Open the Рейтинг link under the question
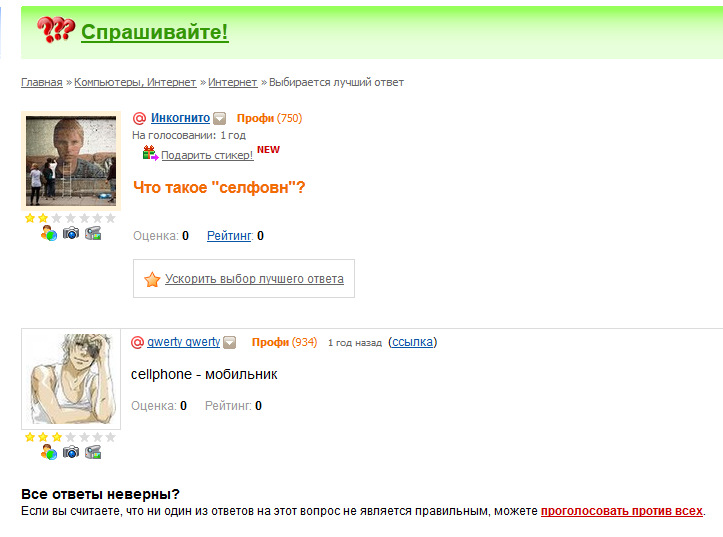This screenshot has width=723, height=537. (x=229, y=236)
